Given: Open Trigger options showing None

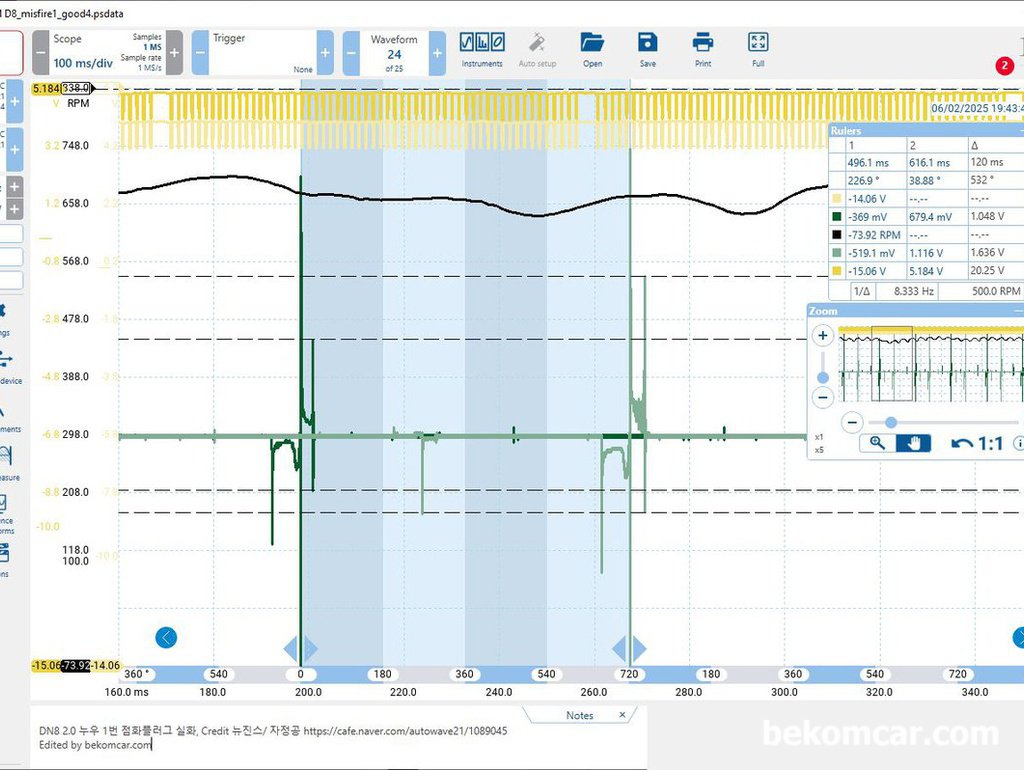Looking at the screenshot, I should 302,69.
